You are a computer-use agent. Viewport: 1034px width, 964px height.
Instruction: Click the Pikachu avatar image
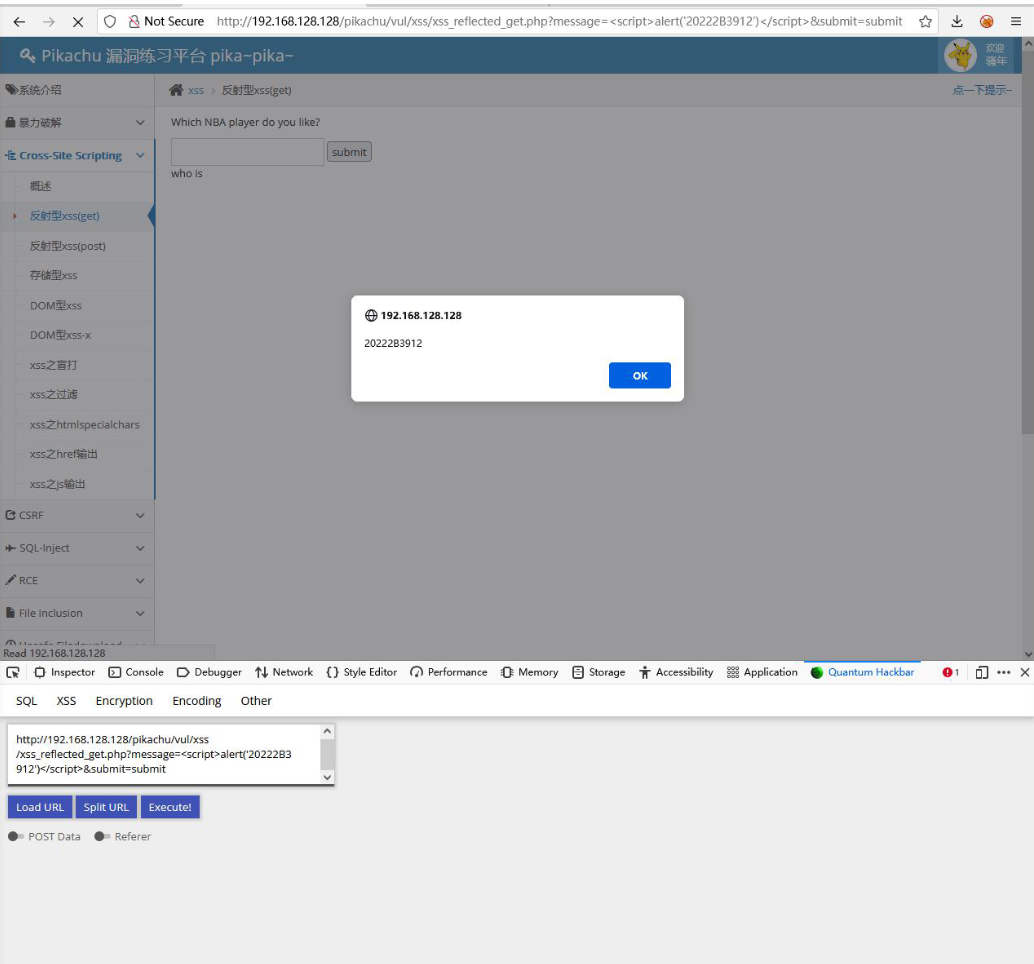tap(960, 55)
